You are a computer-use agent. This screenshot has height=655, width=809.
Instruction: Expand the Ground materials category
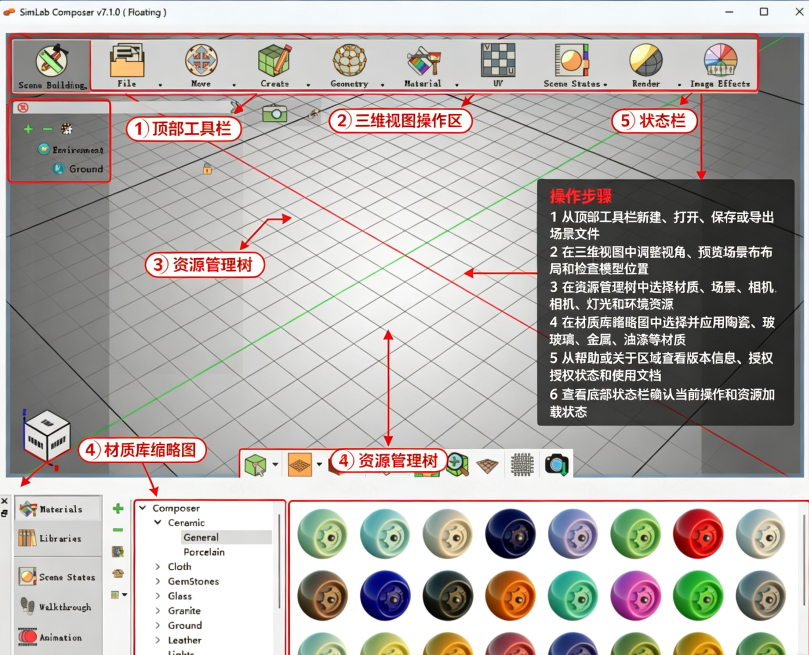[x=158, y=625]
